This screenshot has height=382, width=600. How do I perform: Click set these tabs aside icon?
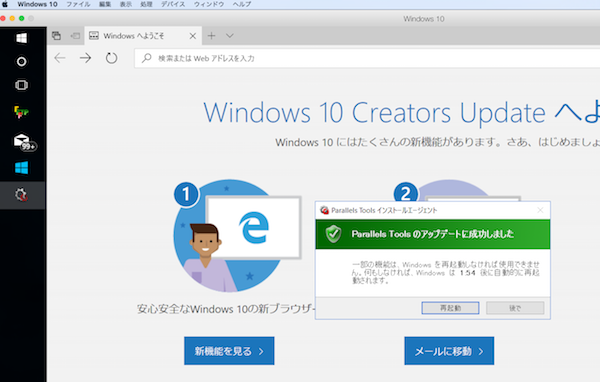[x=75, y=36]
